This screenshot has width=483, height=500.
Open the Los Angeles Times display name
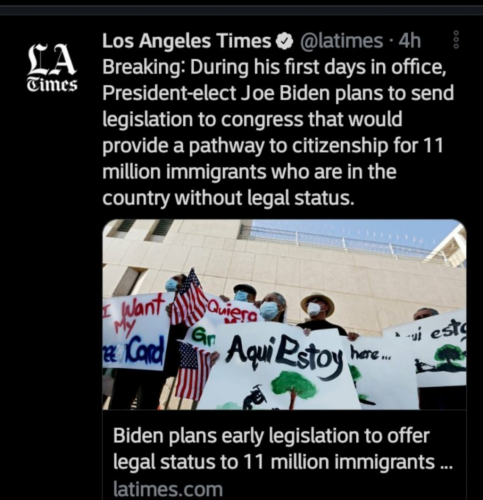tap(187, 41)
